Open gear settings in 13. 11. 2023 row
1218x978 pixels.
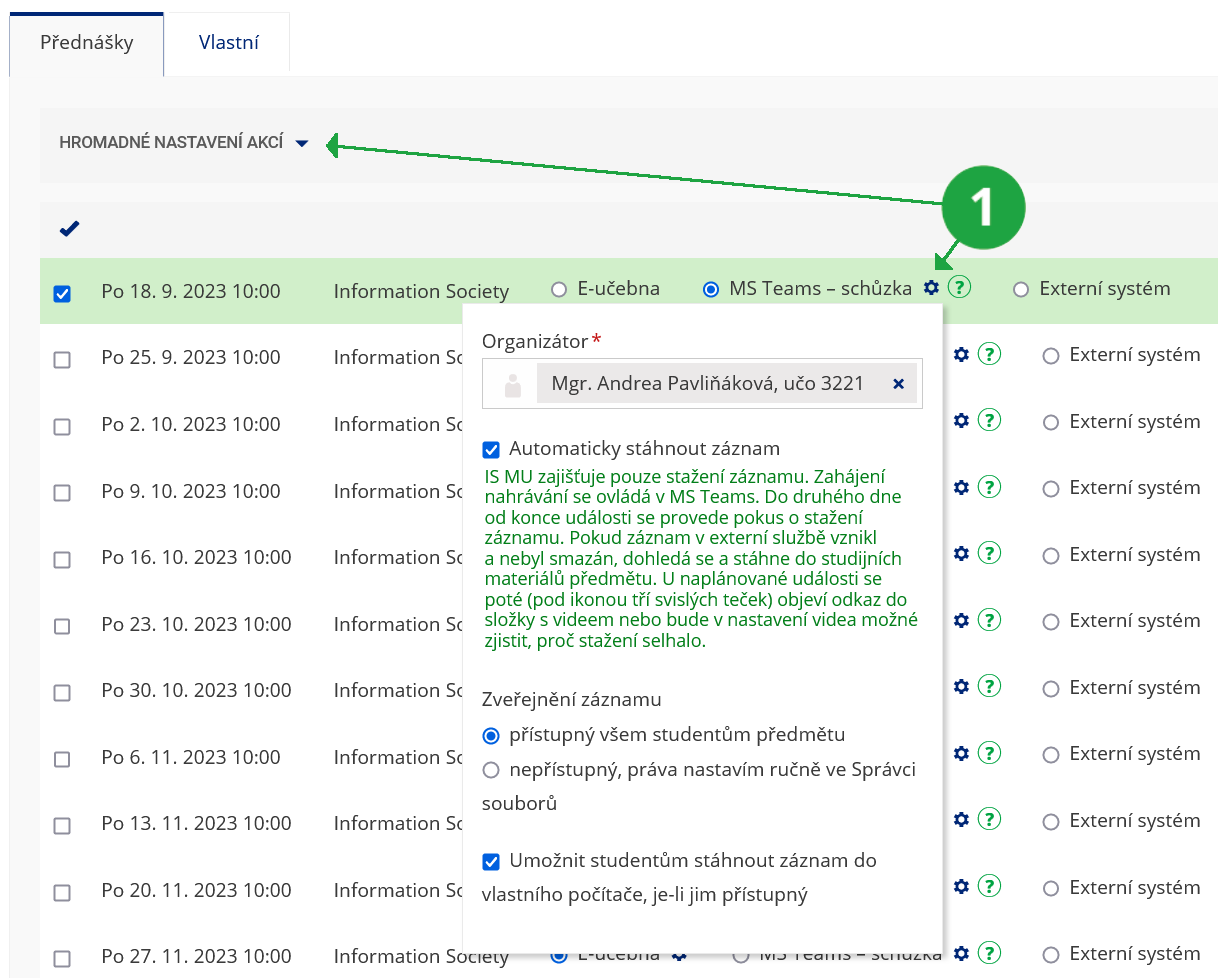(961, 820)
